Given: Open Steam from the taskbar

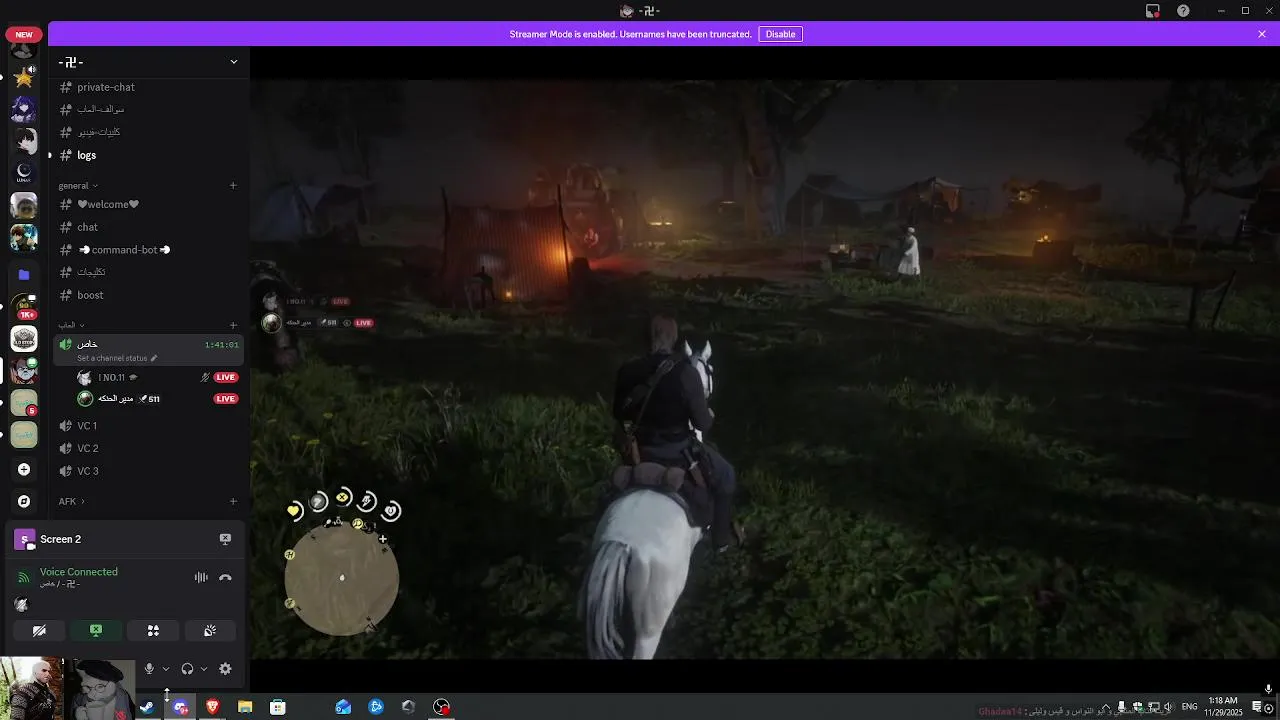Looking at the screenshot, I should 147,707.
